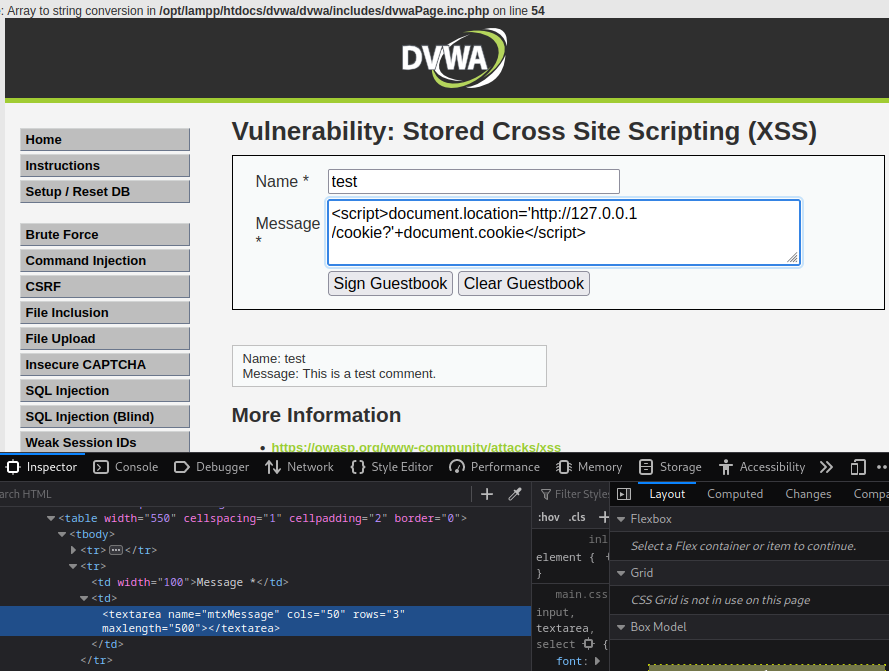This screenshot has height=671, width=889.
Task: Click the Message textarea resize handle
Action: click(792, 258)
